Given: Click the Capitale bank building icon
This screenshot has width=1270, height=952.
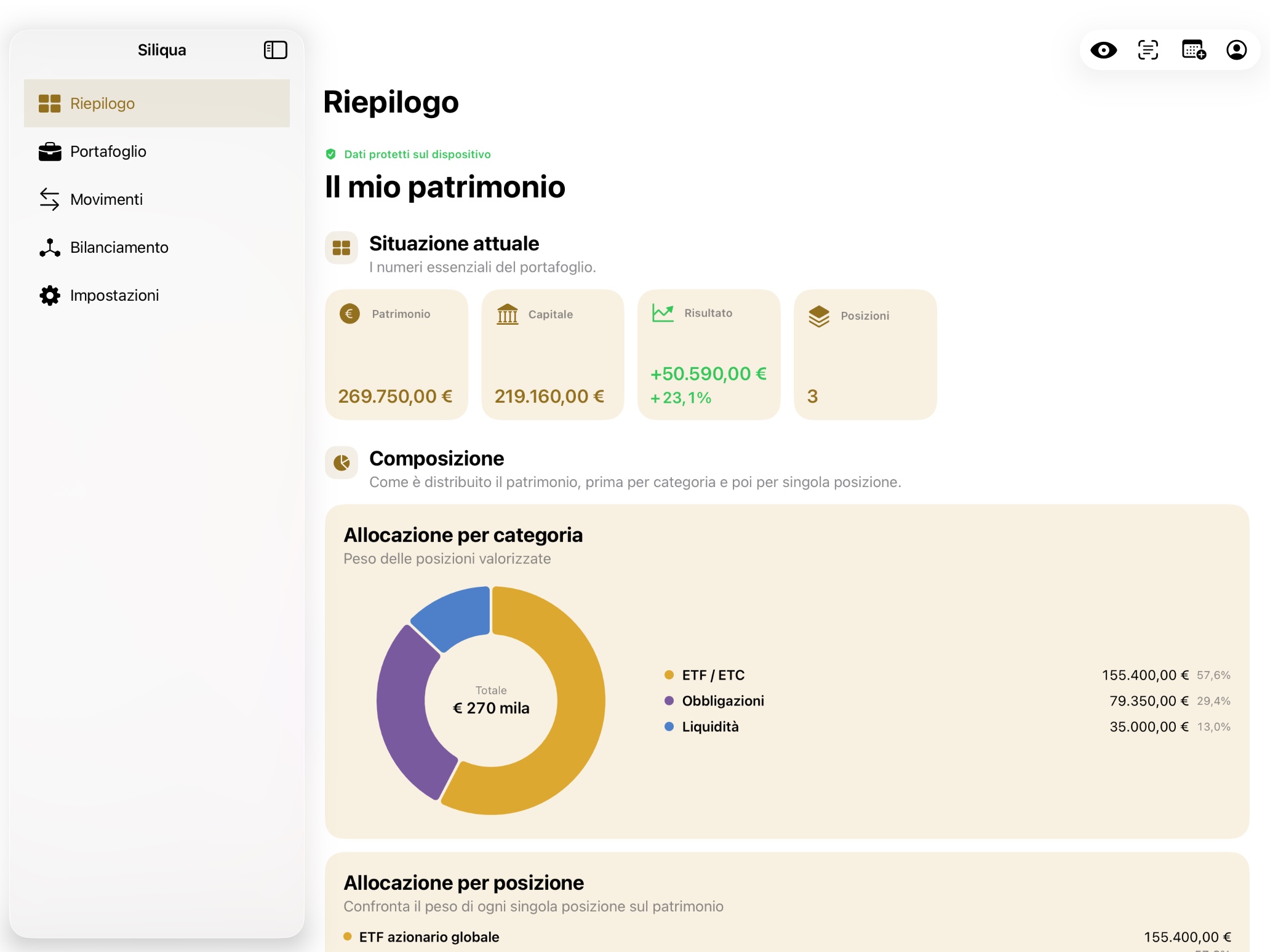Looking at the screenshot, I should pyautogui.click(x=507, y=314).
